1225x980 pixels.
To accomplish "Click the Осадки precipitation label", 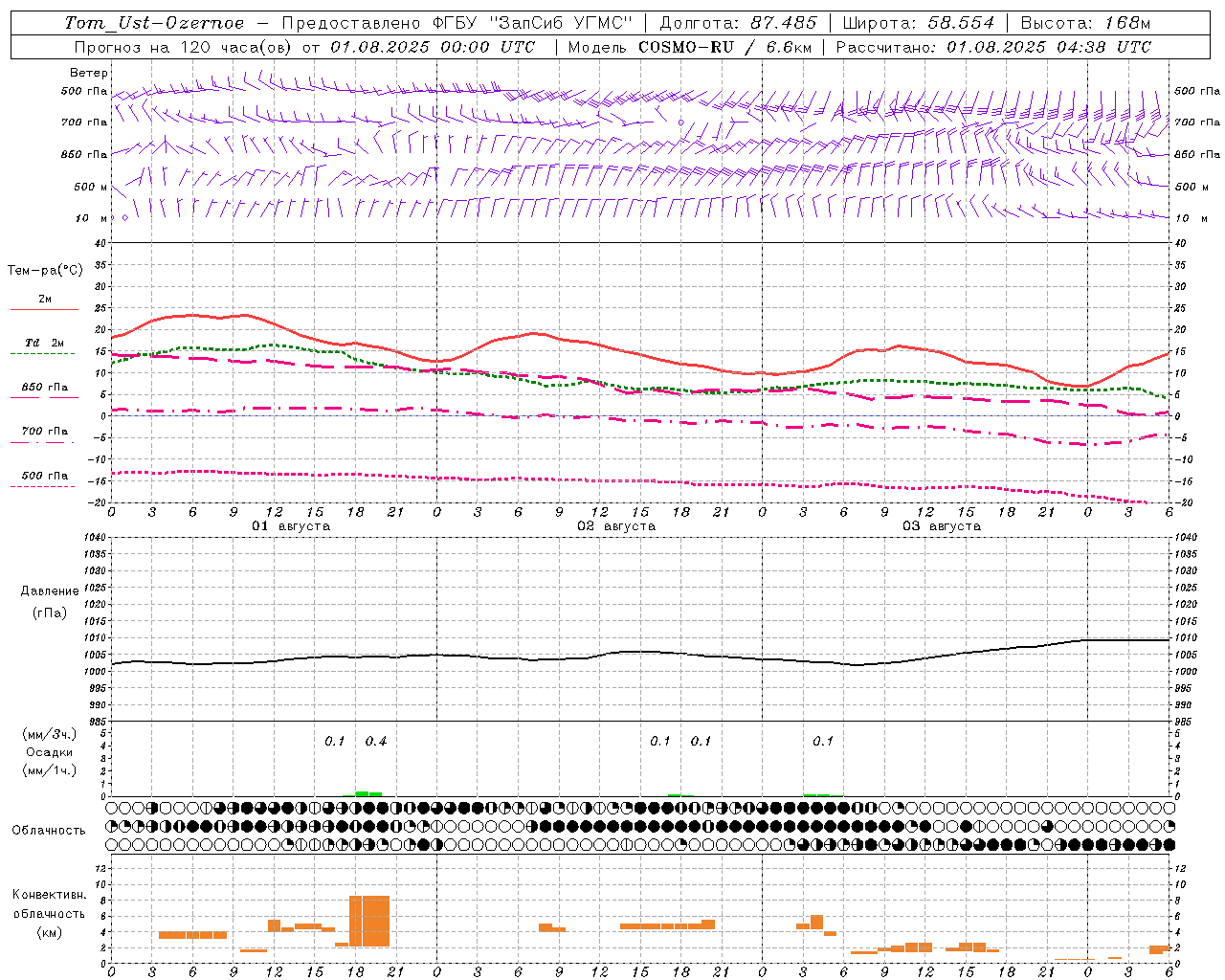I will pyautogui.click(x=49, y=753).
